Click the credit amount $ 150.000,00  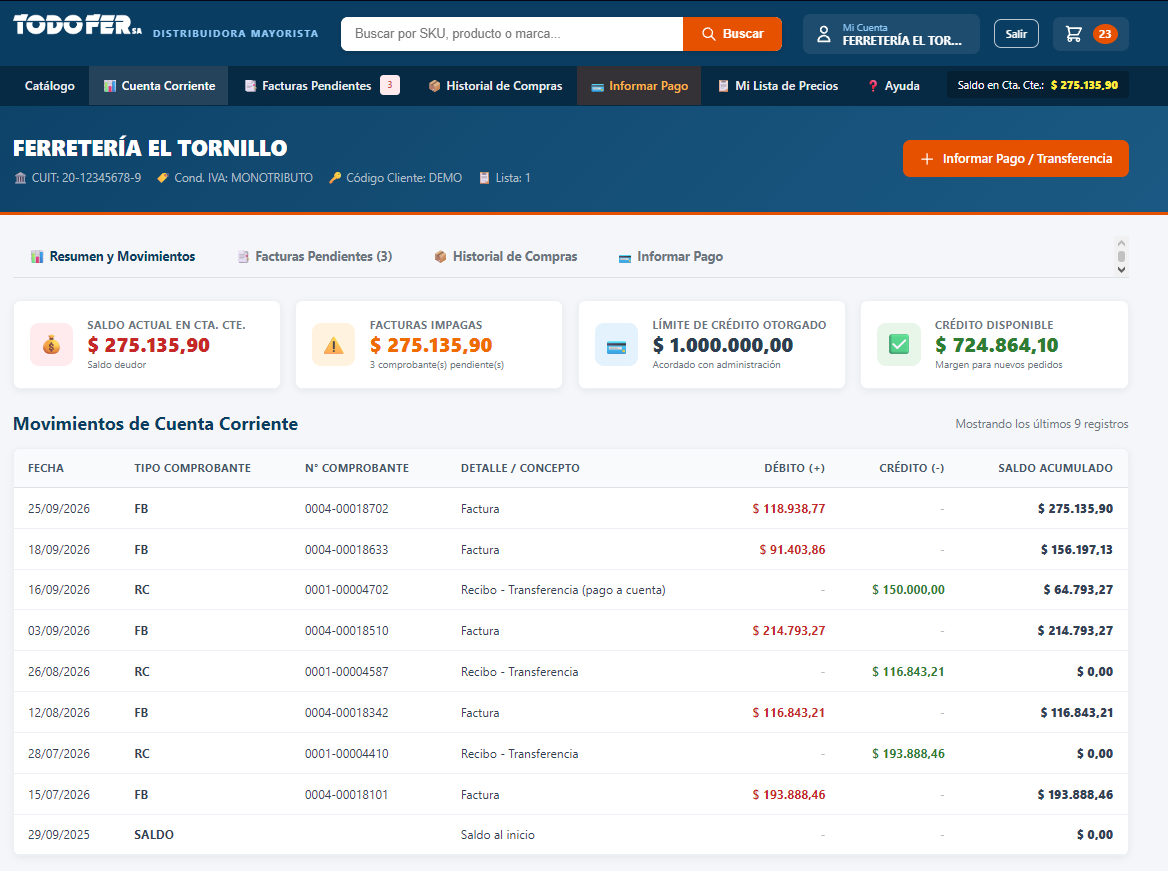pyautogui.click(x=908, y=590)
